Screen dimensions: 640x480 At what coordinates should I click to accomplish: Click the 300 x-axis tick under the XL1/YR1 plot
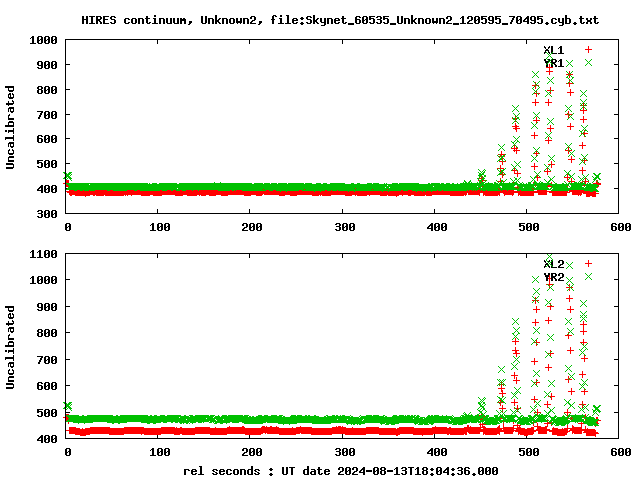(x=344, y=227)
